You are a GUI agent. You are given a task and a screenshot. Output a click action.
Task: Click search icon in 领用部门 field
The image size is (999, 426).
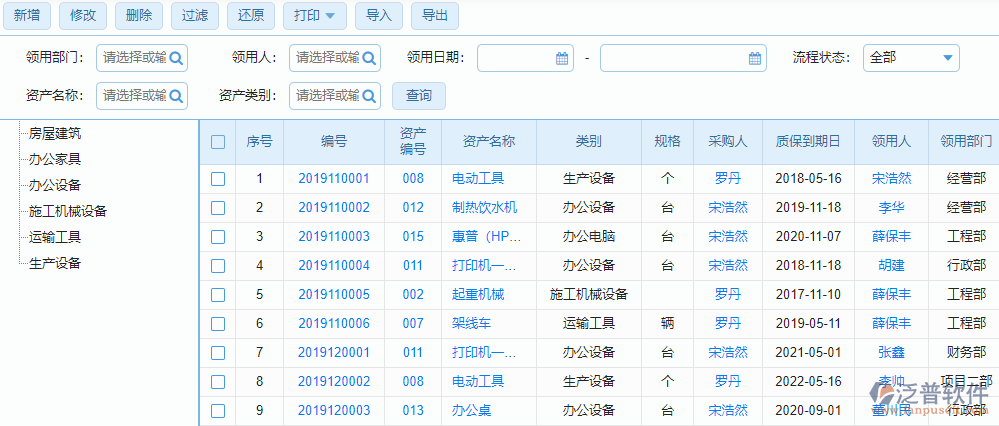pos(176,58)
